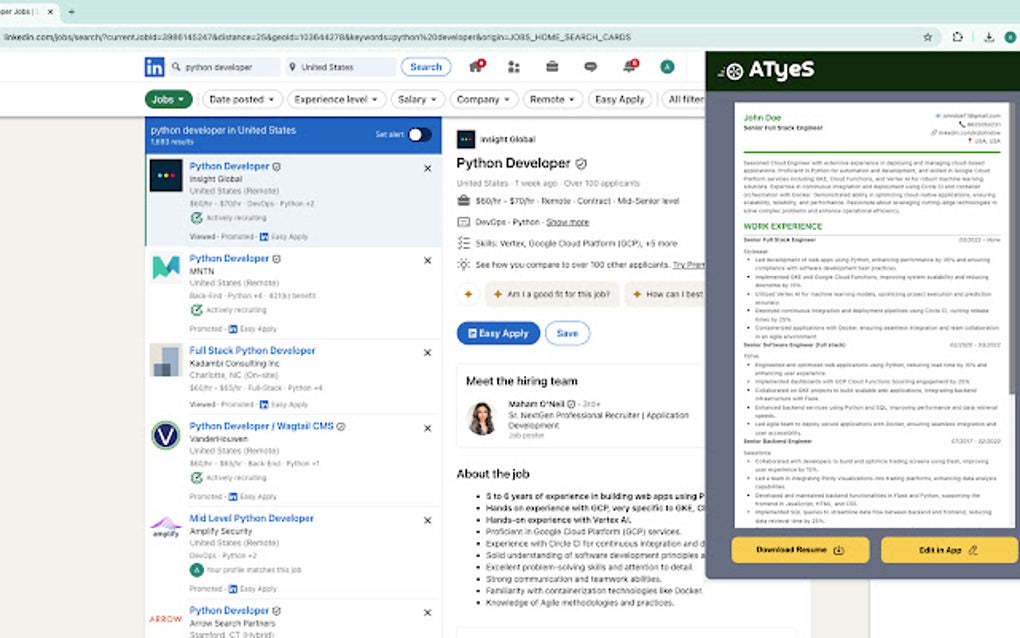Screen dimensions: 1020x638
Task: Click the 'How can I best' prompt chip
Action: (x=665, y=294)
